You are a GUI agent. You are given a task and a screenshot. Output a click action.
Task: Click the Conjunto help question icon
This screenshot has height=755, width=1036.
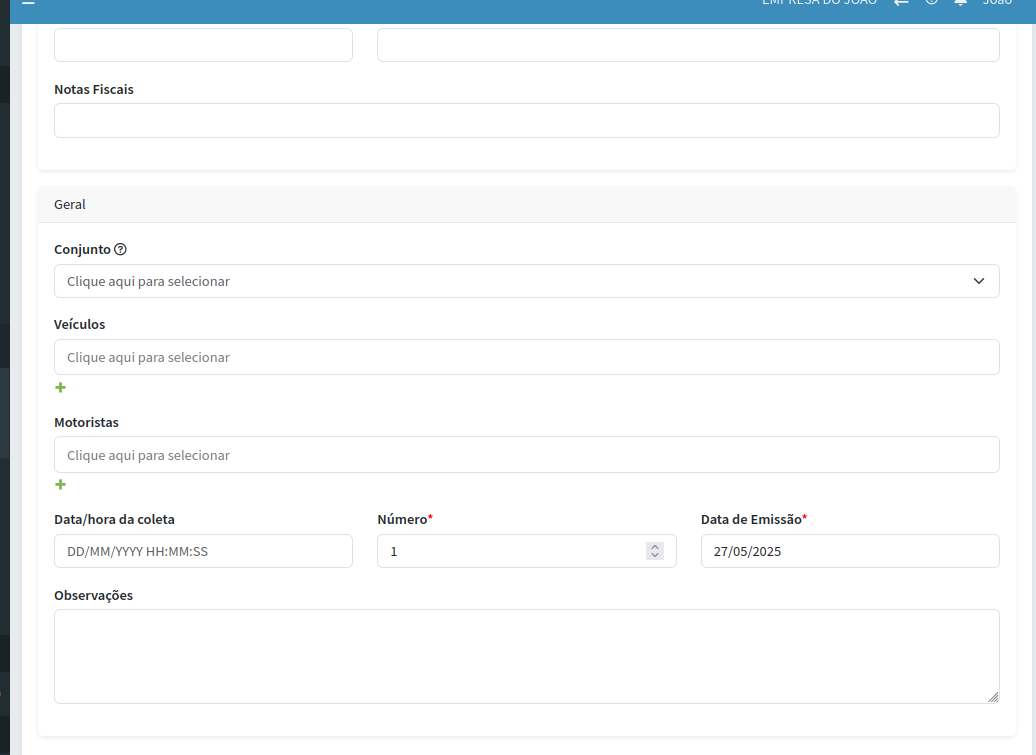pos(121,249)
